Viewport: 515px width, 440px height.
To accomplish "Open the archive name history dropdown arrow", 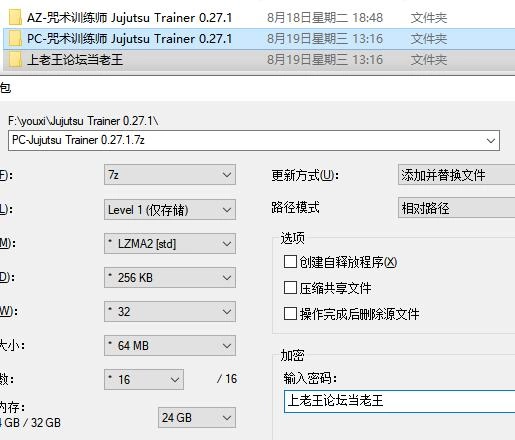I will (490, 141).
